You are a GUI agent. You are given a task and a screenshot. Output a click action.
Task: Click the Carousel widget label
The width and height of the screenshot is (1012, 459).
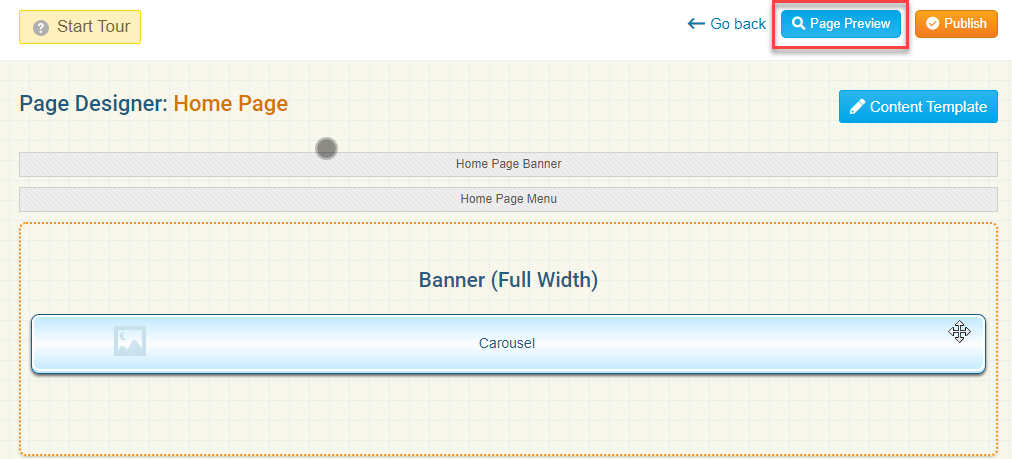coord(507,343)
